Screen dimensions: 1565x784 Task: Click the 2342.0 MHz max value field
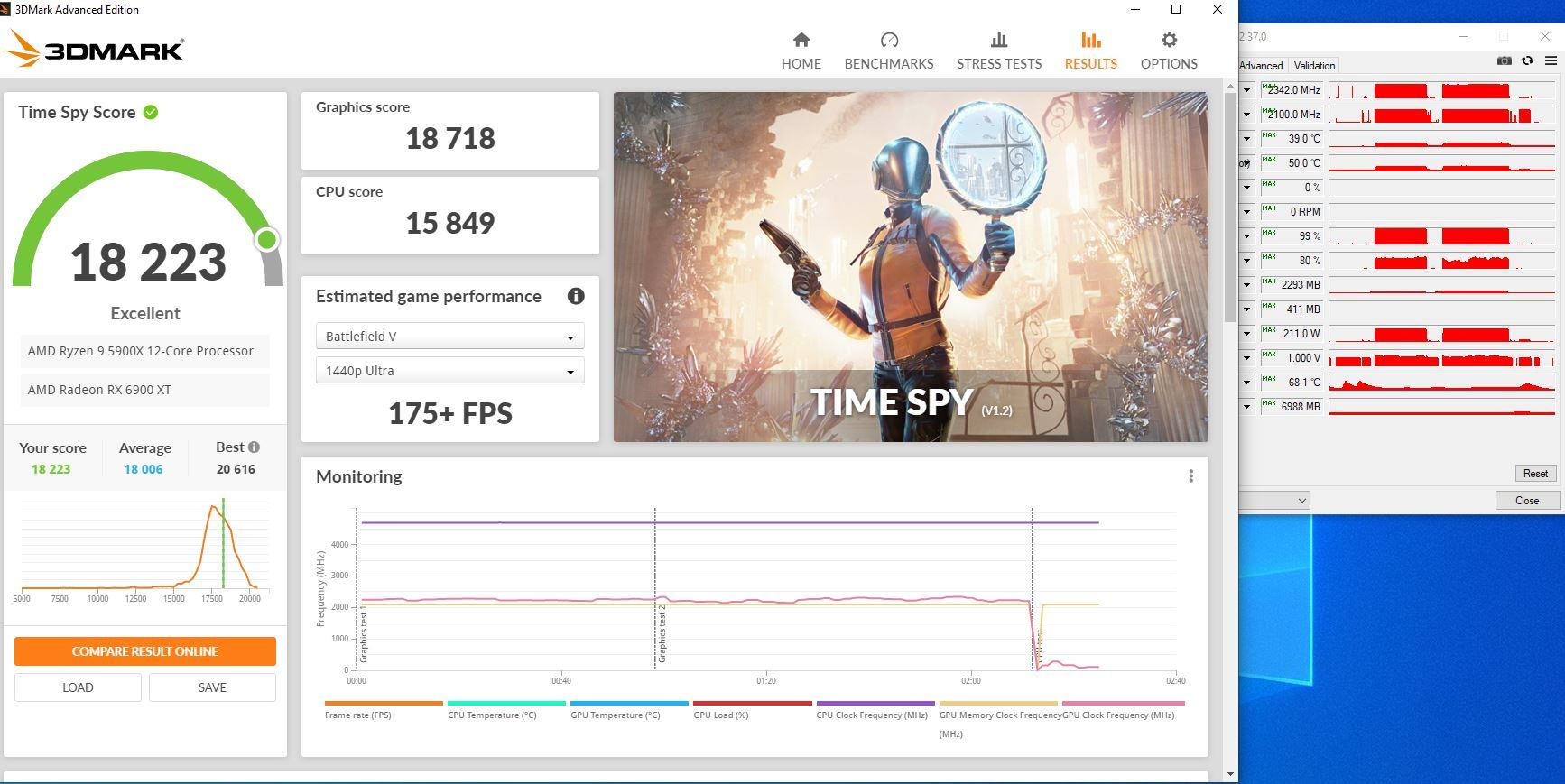click(1292, 90)
